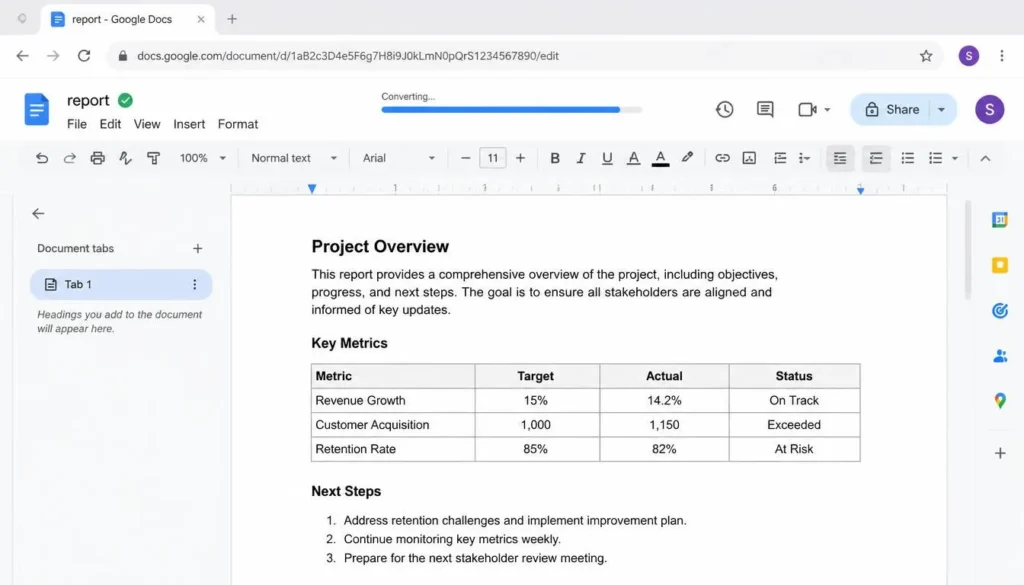This screenshot has width=1024, height=585.
Task: Open the highlight color pen icon
Action: tap(687, 157)
